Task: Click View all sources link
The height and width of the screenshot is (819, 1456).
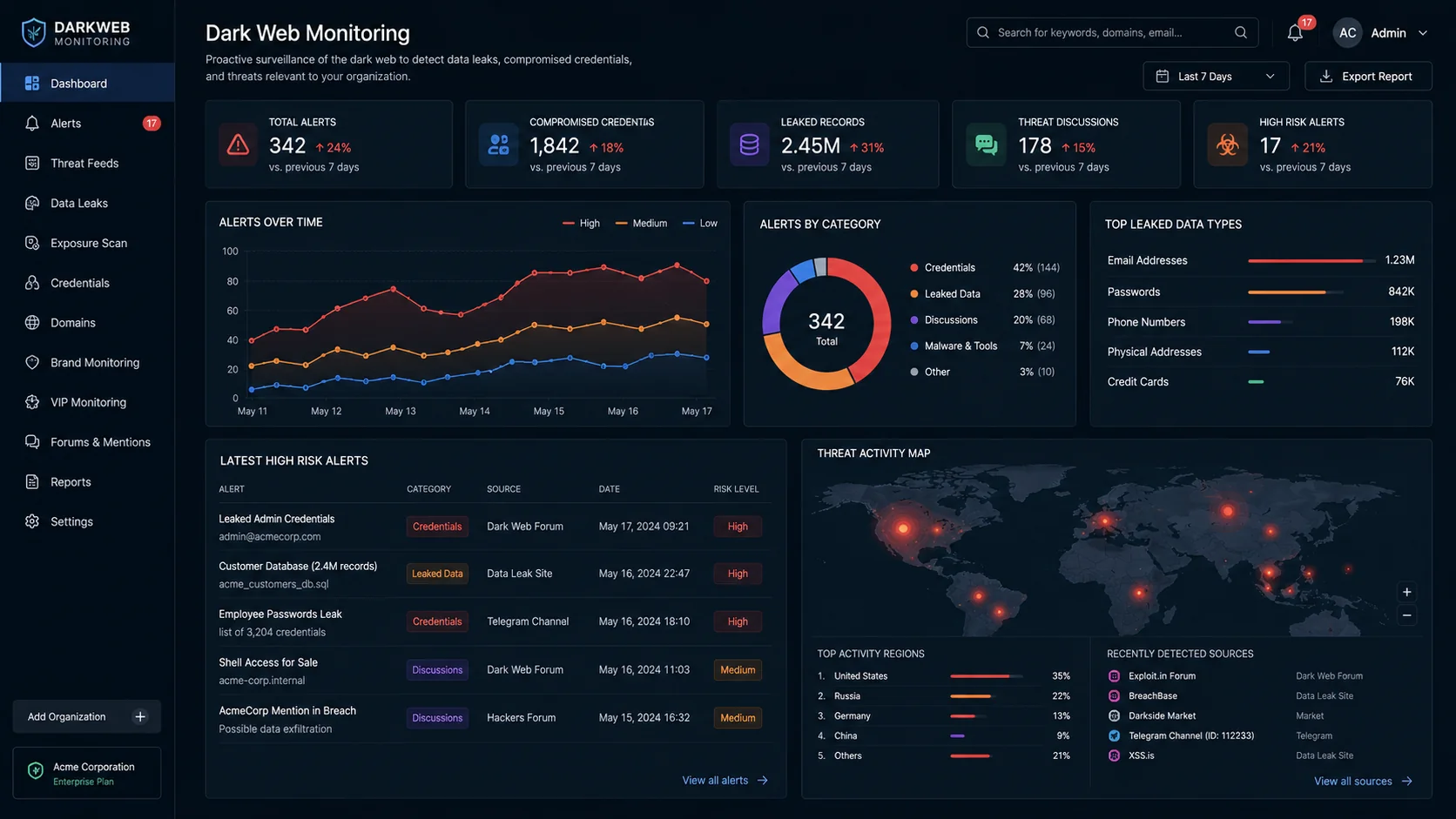Action: pyautogui.click(x=1363, y=782)
